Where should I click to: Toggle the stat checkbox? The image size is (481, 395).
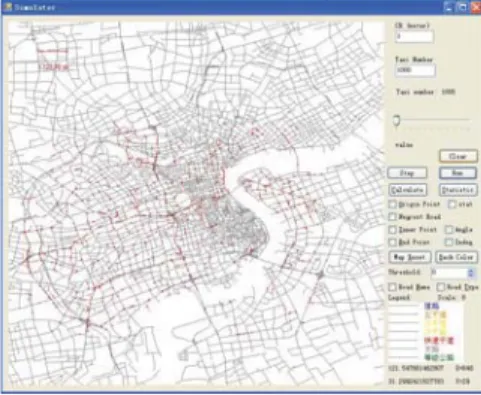point(452,204)
